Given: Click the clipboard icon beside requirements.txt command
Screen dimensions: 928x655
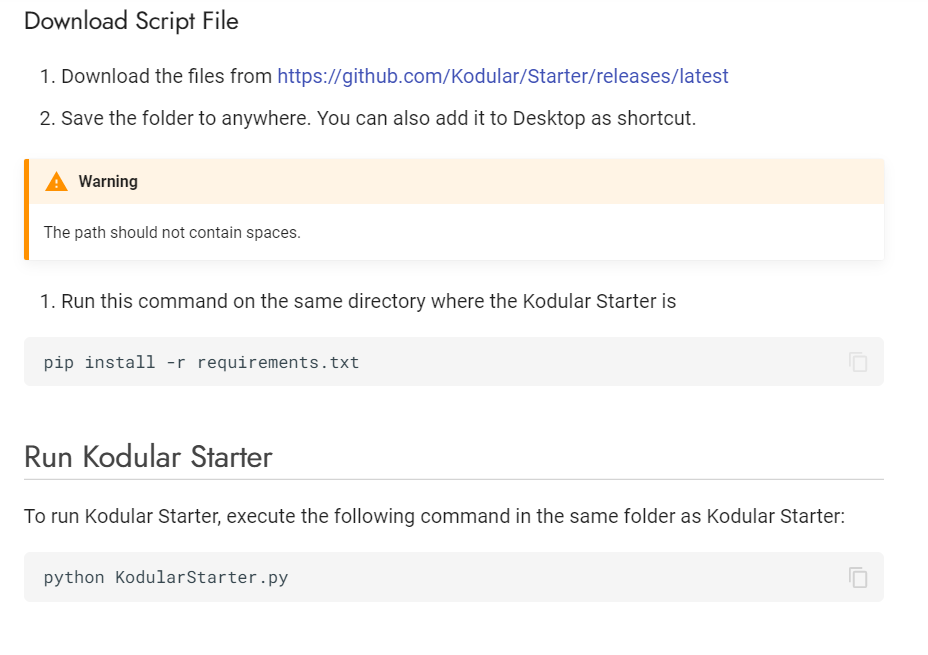Looking at the screenshot, I should pyautogui.click(x=857, y=361).
